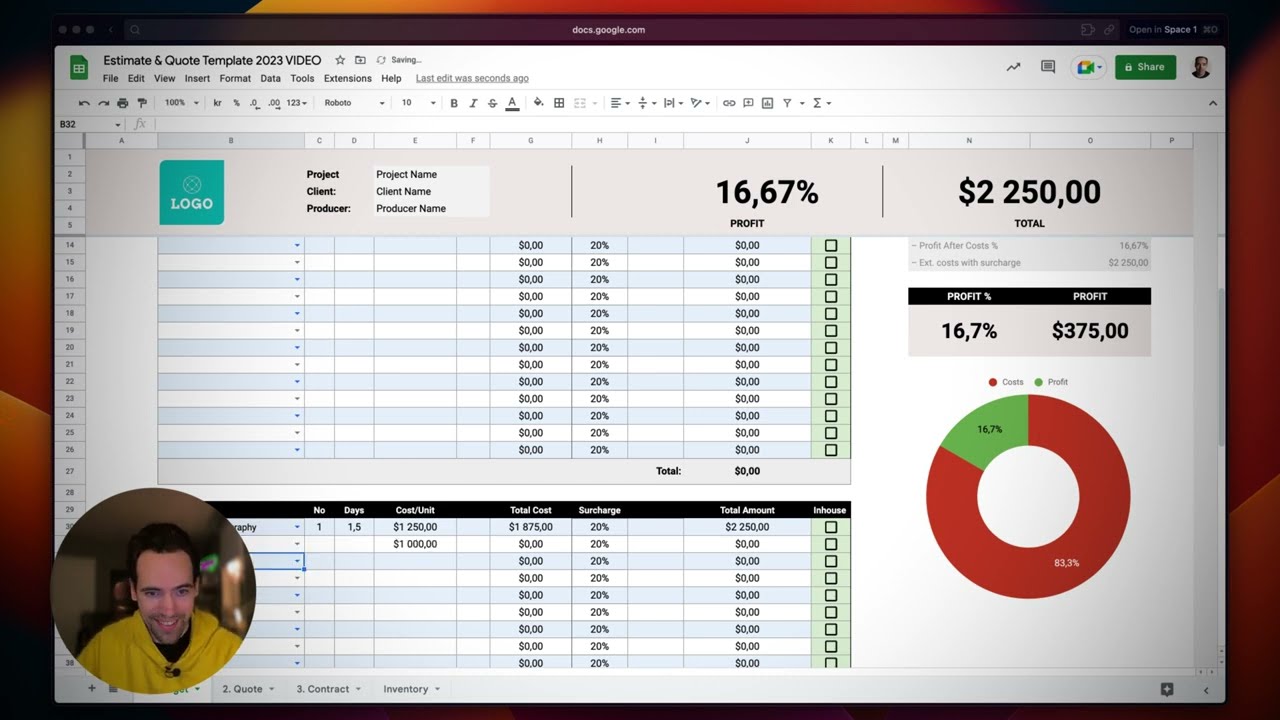The image size is (1280, 720).
Task: Open the borders tool
Action: tap(559, 103)
